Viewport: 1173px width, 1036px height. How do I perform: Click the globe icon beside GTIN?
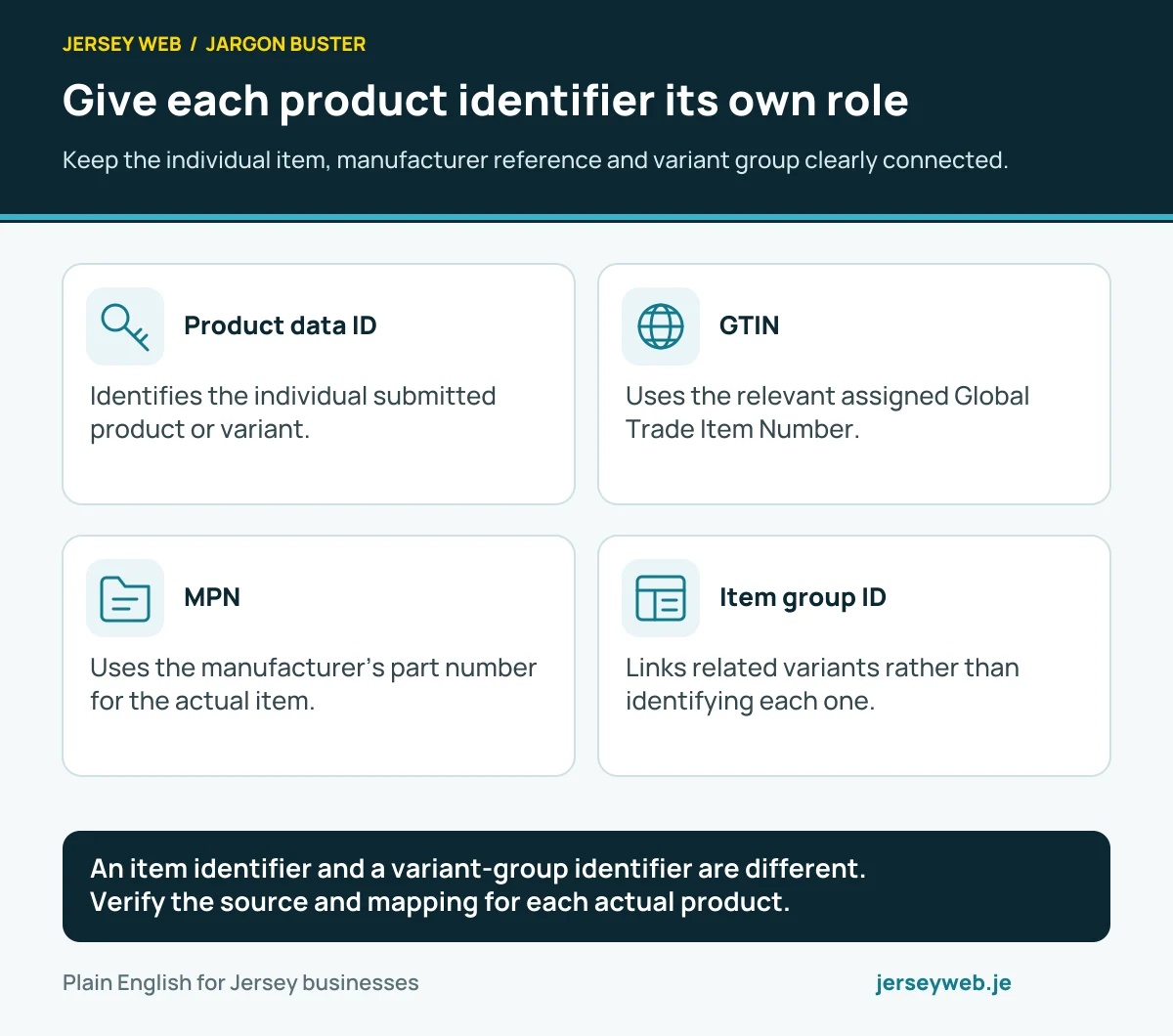(661, 326)
